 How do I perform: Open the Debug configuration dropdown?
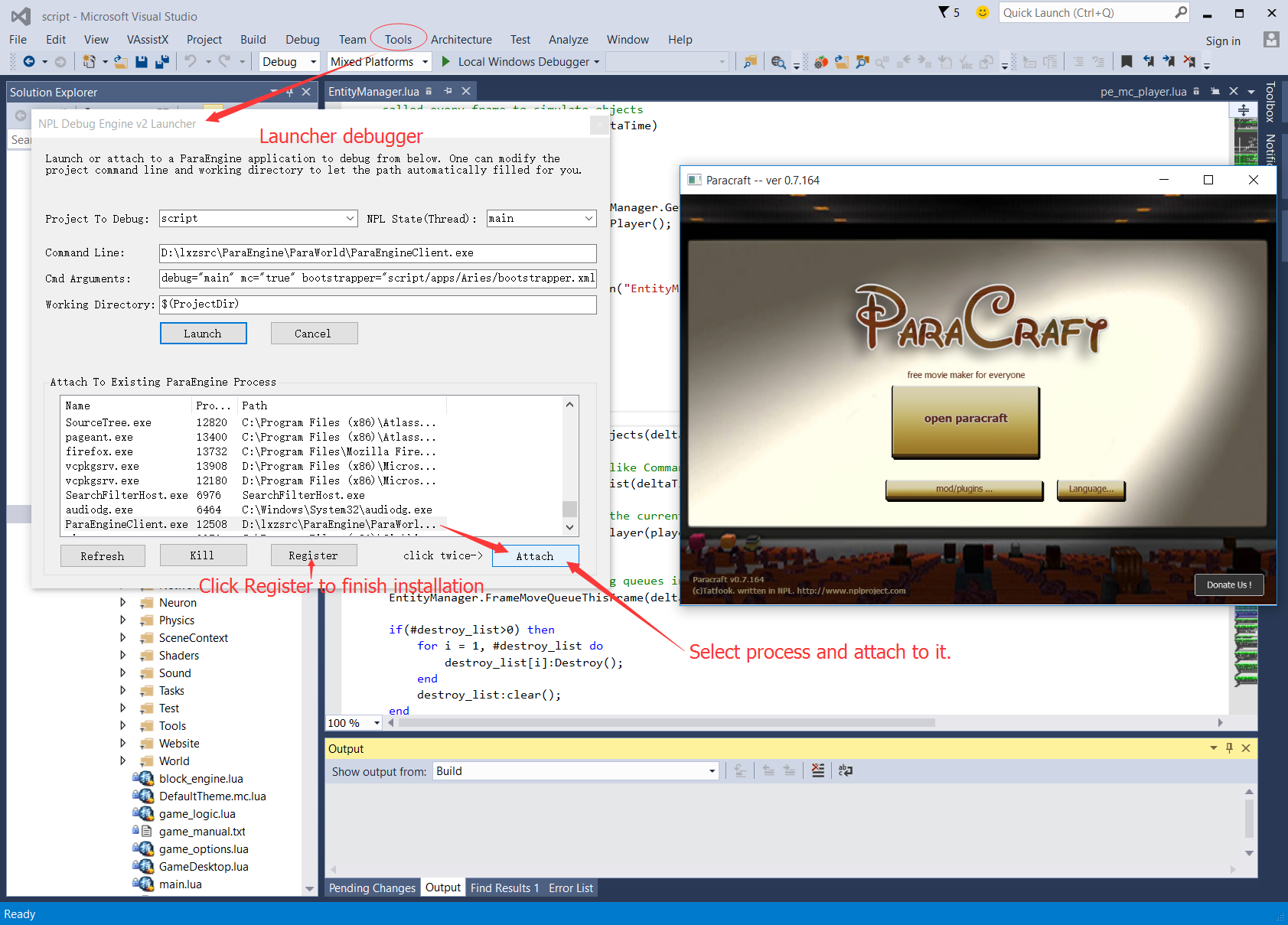coord(289,61)
